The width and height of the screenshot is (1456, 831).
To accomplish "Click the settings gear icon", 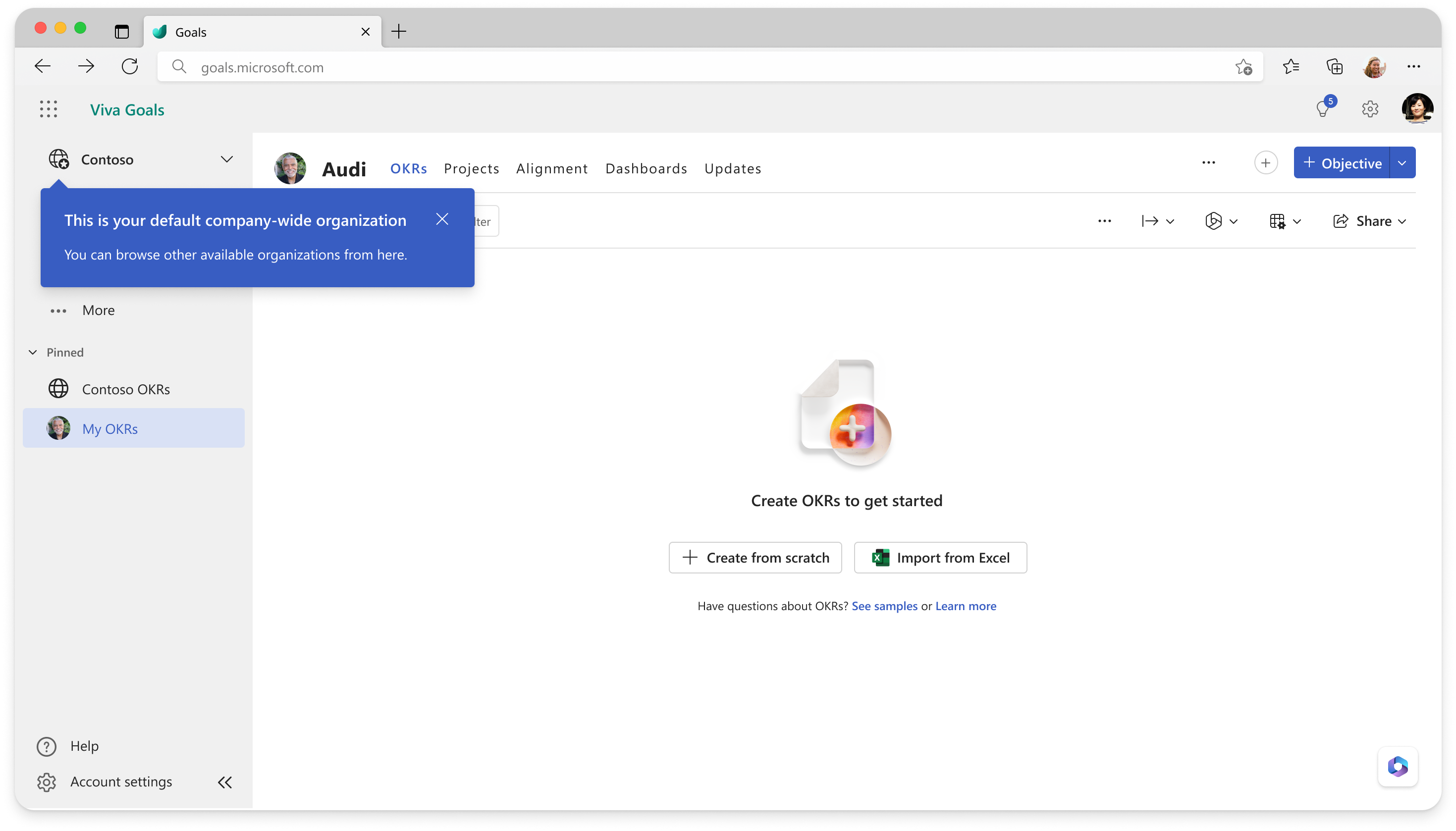I will [x=1370, y=109].
